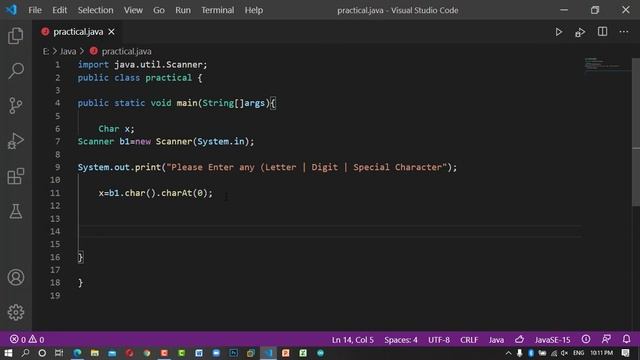
Task: Open Microsoft Edge from taskbar
Action: coord(77,353)
